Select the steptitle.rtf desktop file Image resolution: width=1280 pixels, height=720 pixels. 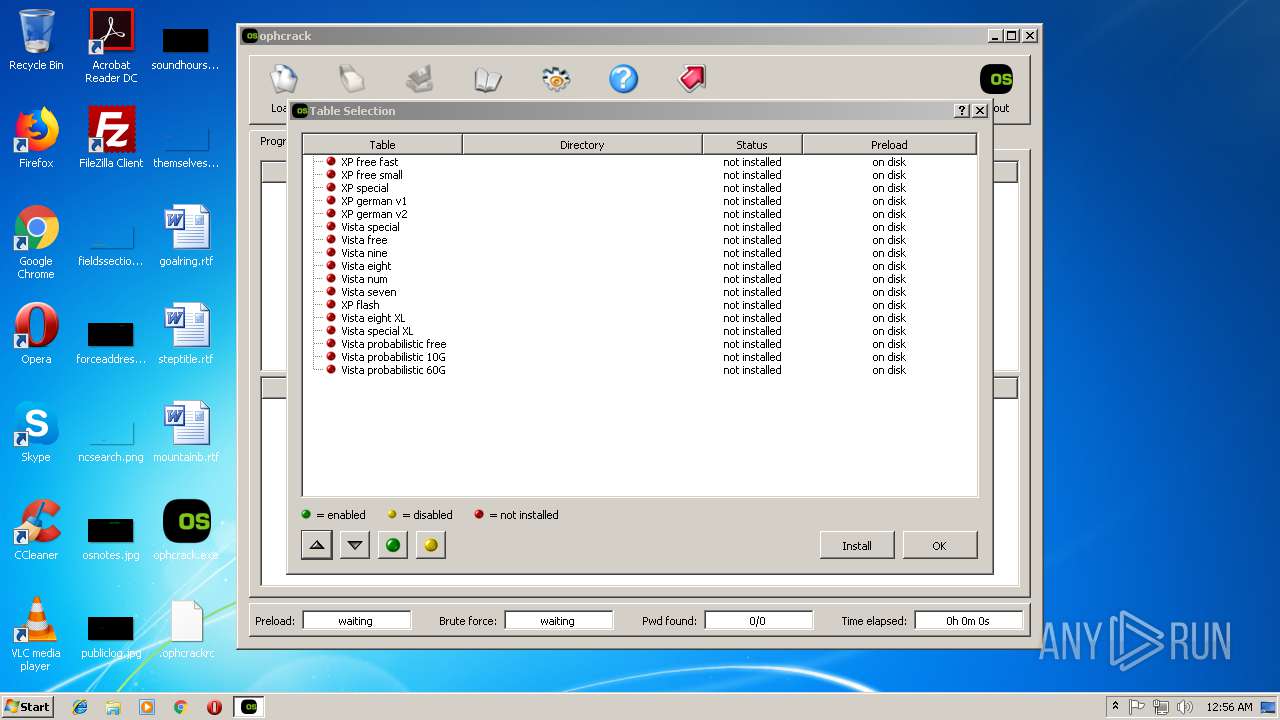(186, 334)
